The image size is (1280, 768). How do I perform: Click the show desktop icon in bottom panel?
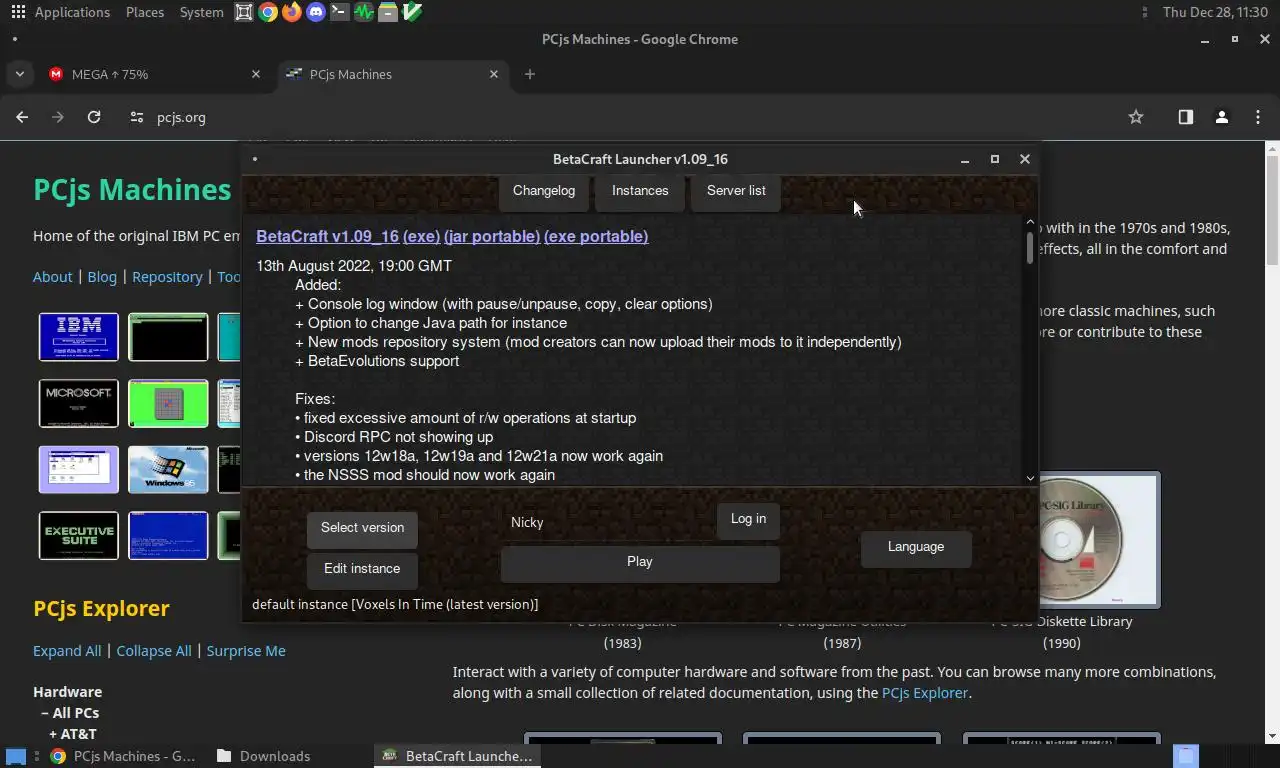pos(16,756)
